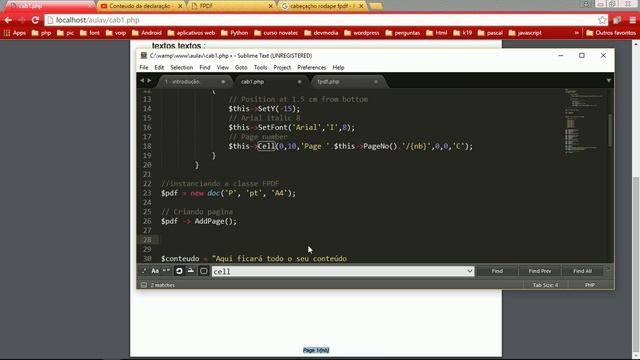The image size is (640, 360).
Task: Click the Find All button
Action: (582, 271)
